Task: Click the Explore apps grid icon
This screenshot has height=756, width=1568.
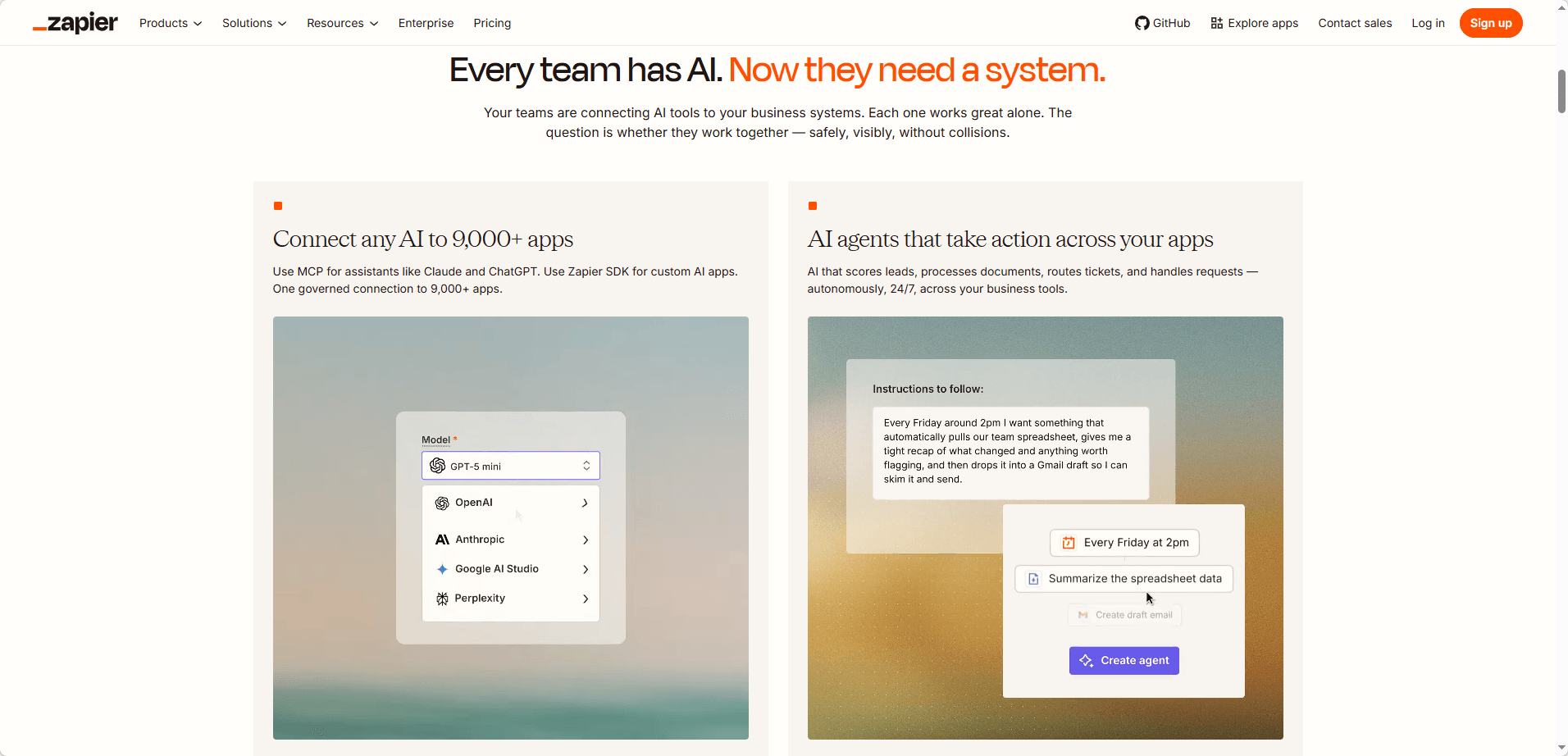Action: coord(1217,23)
